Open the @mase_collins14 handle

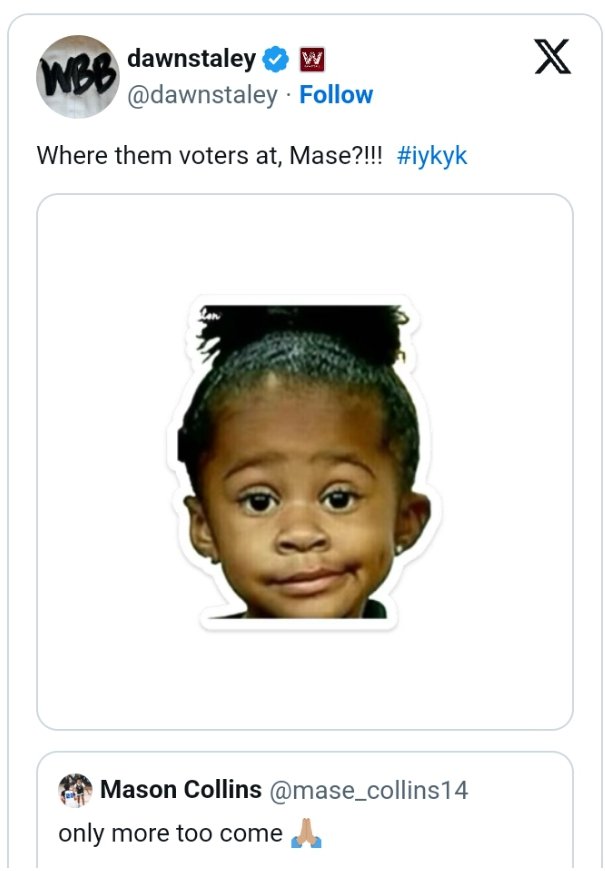(369, 790)
